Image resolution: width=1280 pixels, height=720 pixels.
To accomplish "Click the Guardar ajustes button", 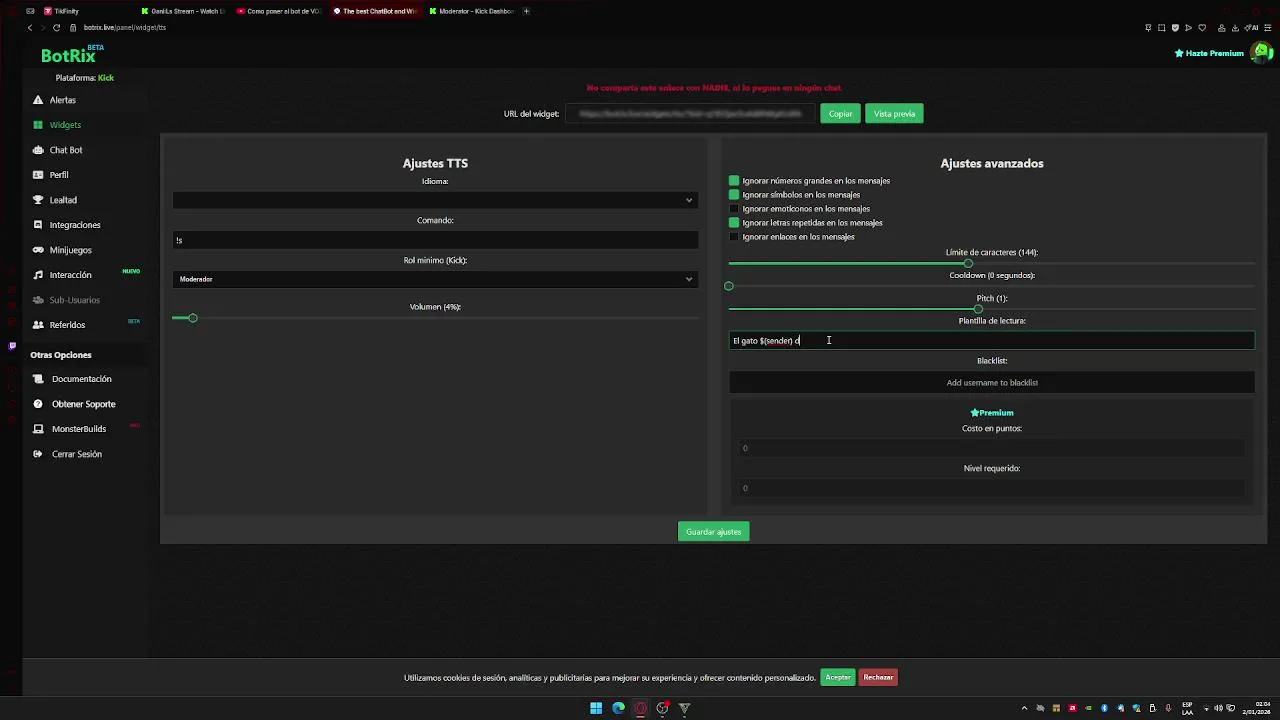I will (x=713, y=532).
